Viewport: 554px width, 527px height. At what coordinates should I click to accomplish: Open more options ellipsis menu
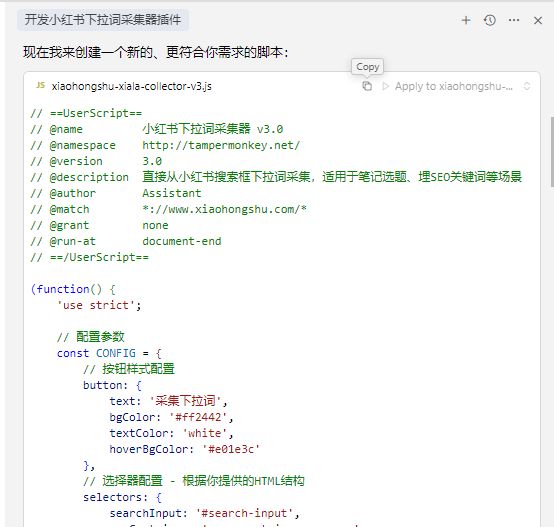[514, 20]
